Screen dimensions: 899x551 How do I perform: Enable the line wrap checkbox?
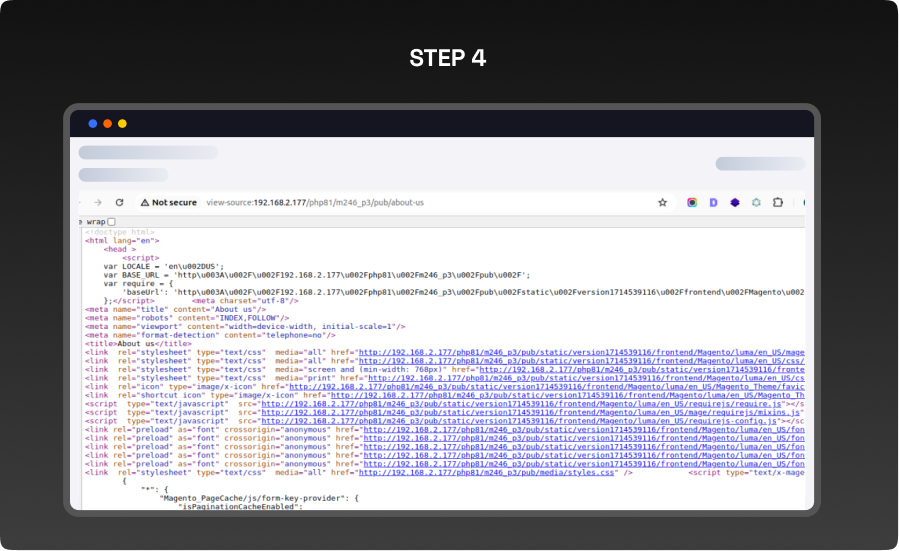pos(111,222)
